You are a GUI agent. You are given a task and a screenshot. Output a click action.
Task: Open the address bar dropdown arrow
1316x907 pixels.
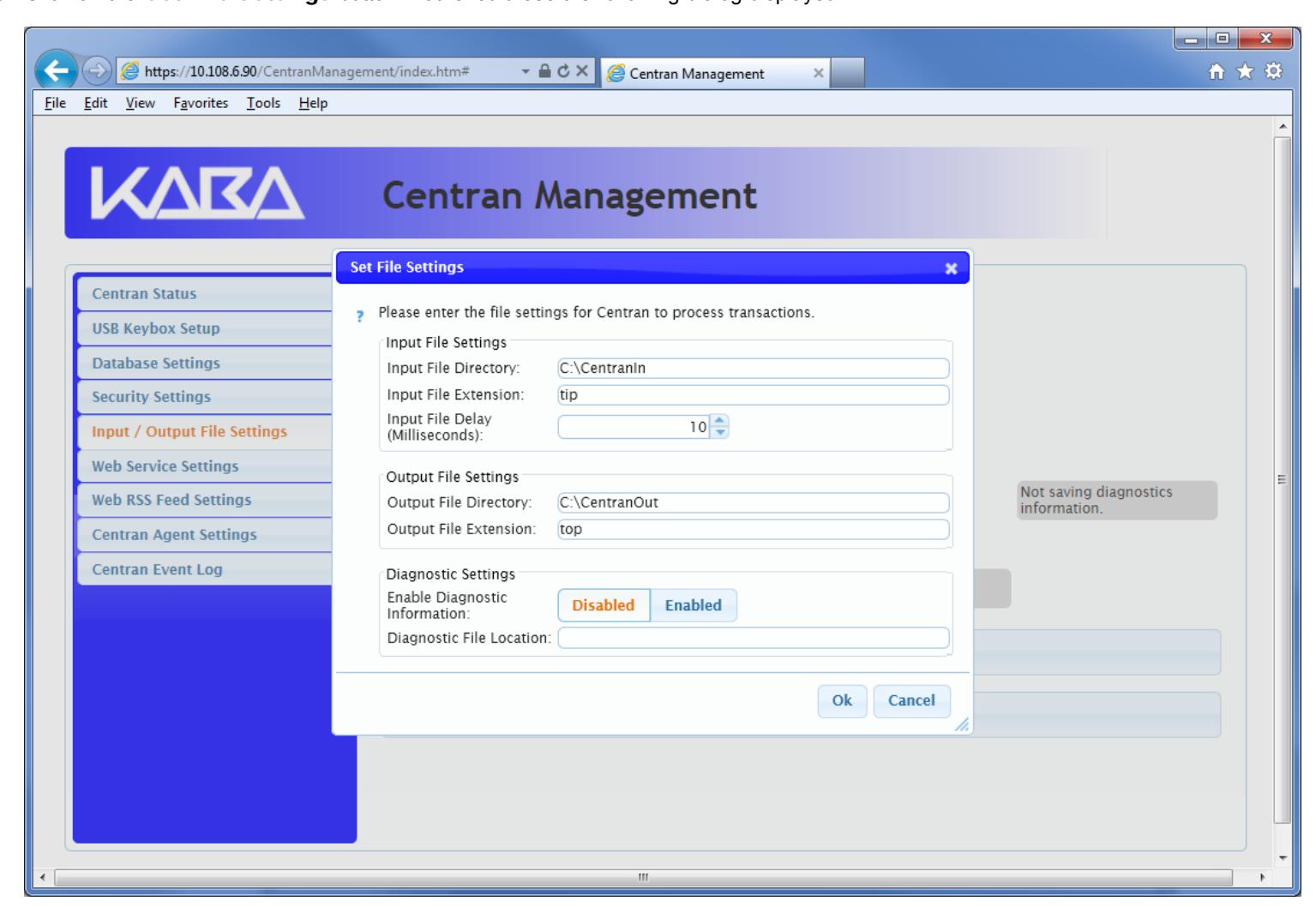tap(527, 72)
